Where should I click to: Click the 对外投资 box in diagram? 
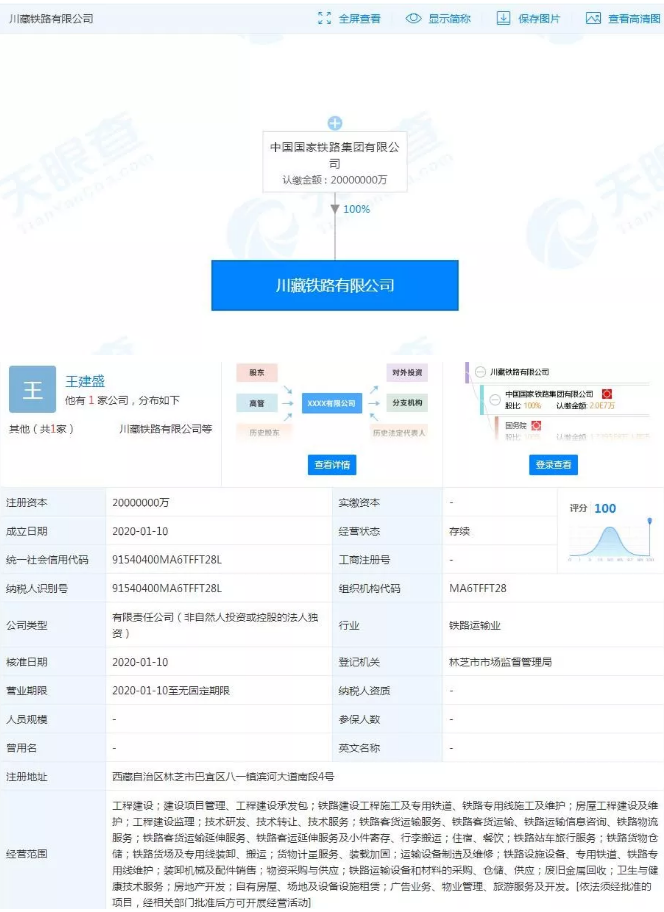(x=406, y=373)
